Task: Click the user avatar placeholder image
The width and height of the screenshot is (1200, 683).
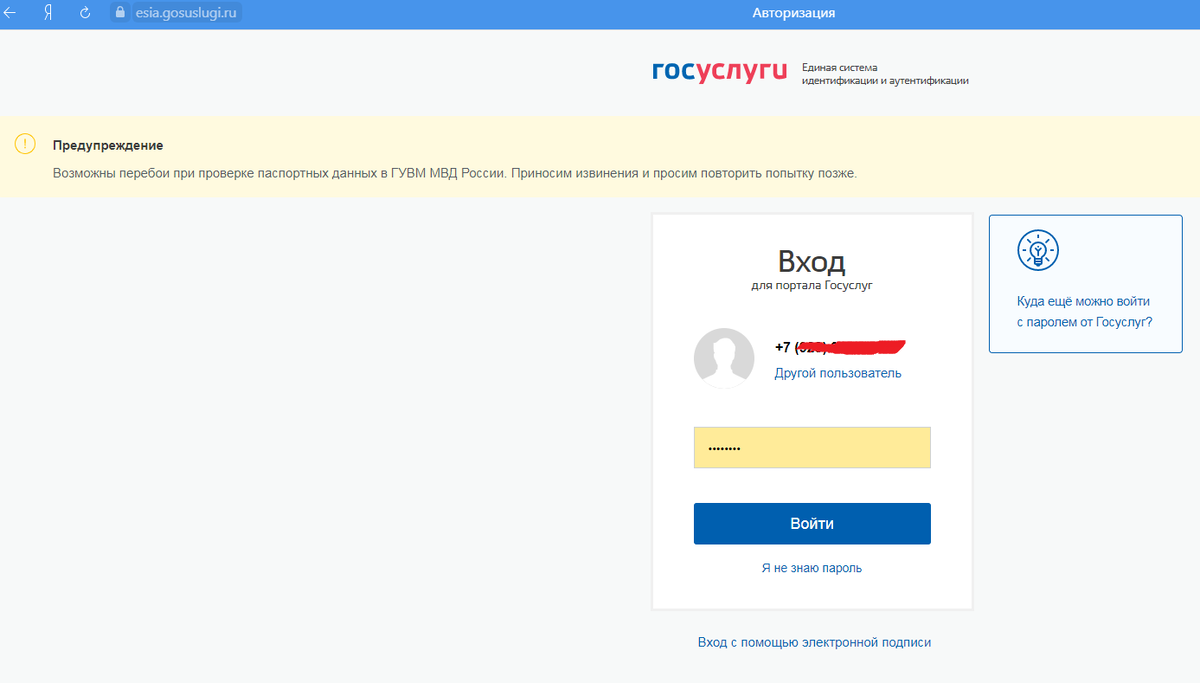Action: tap(723, 358)
